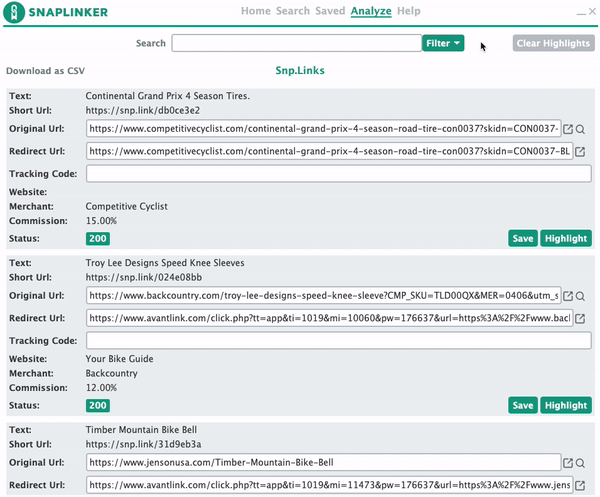
Task: Click commission value 15.00%
Action: pos(101,221)
